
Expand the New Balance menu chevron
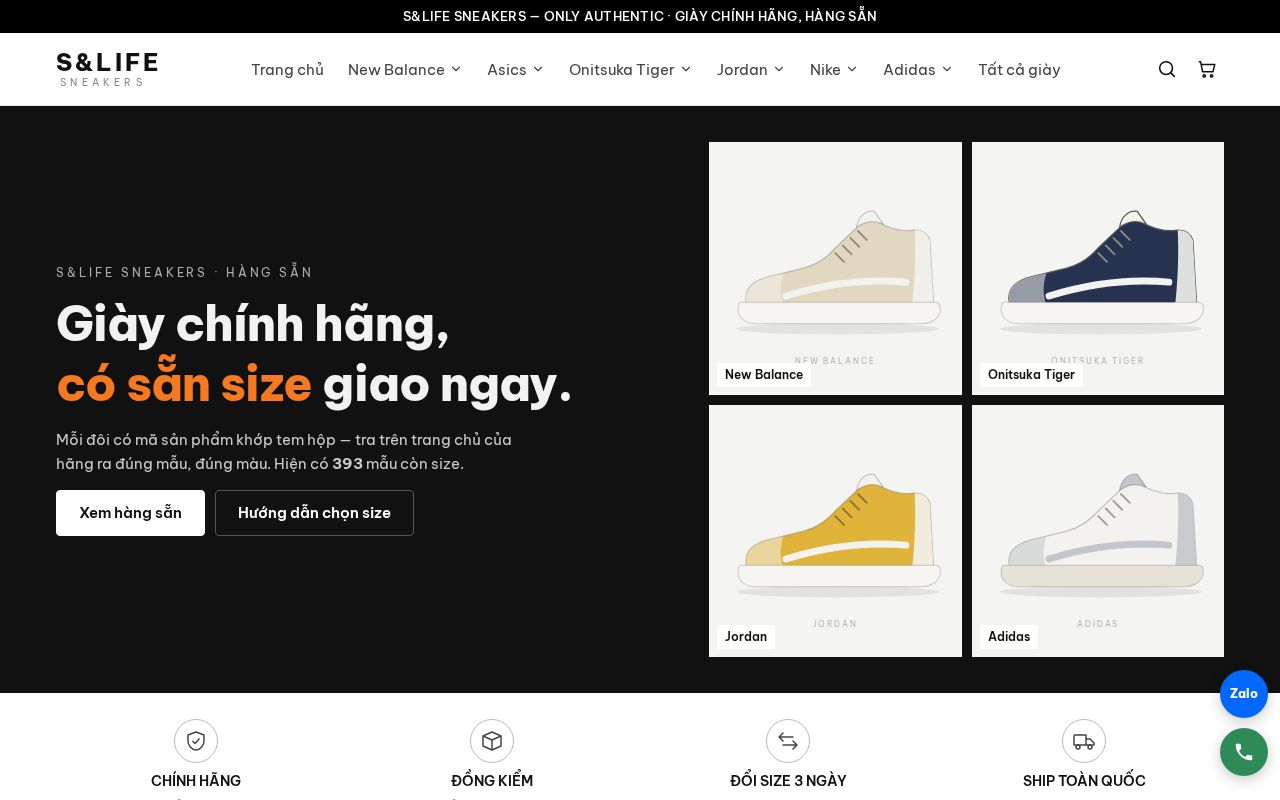tap(456, 69)
